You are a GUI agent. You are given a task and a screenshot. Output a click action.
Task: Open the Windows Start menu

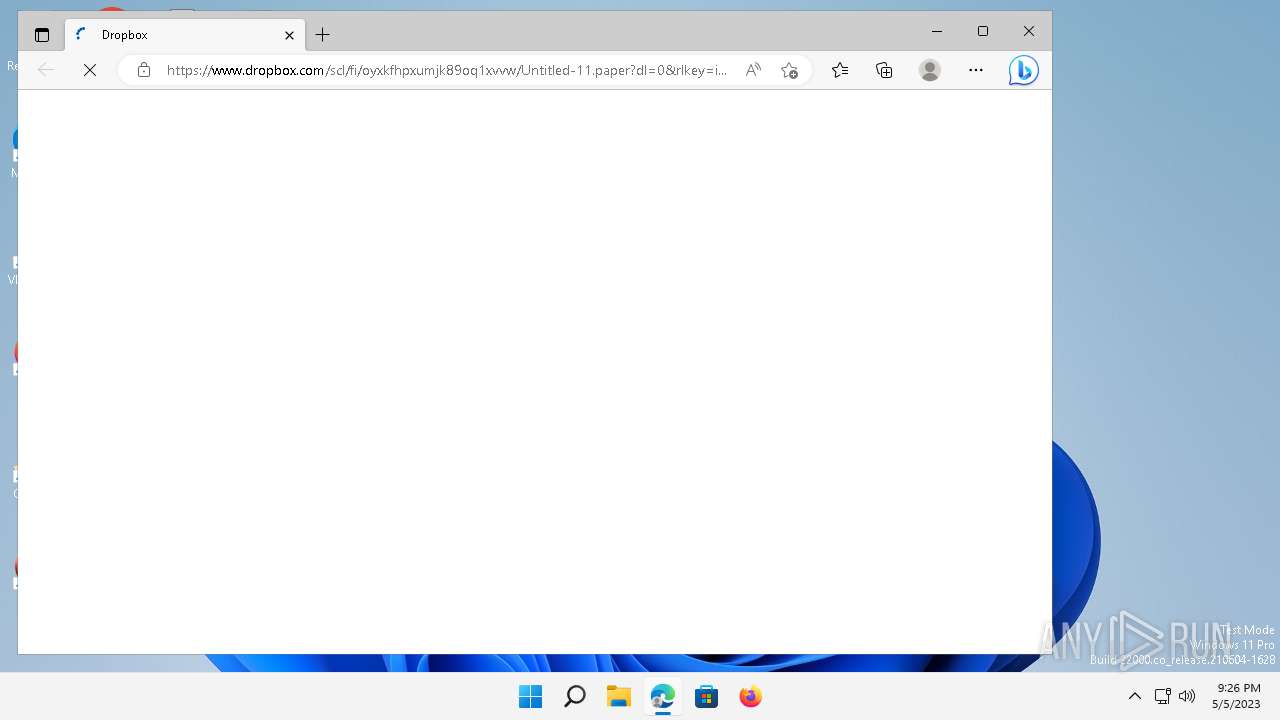(531, 697)
